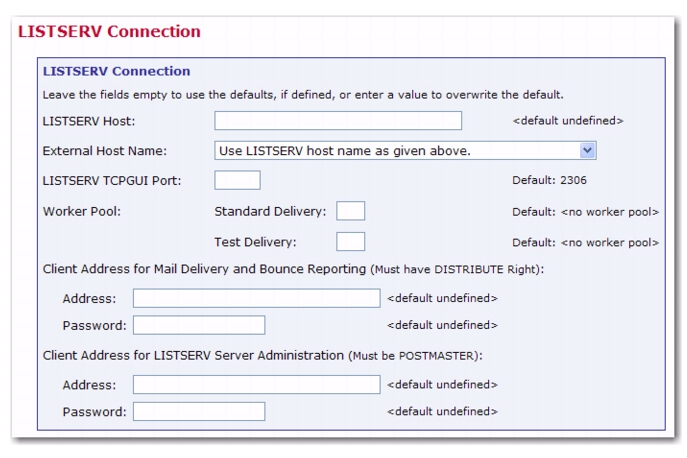Click the default undefined hint beside LISTSERV Host
The image size is (687, 458).
click(x=568, y=121)
